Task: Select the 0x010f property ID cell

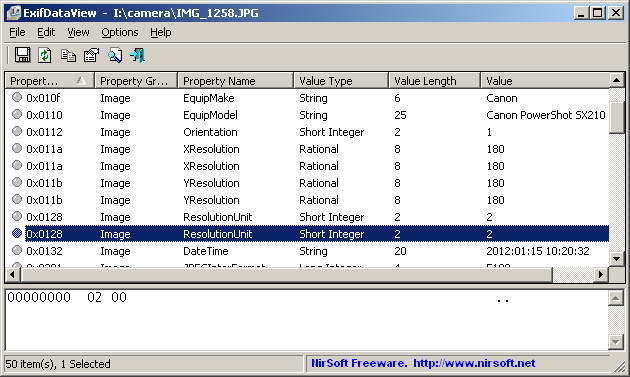Action: 43,98
